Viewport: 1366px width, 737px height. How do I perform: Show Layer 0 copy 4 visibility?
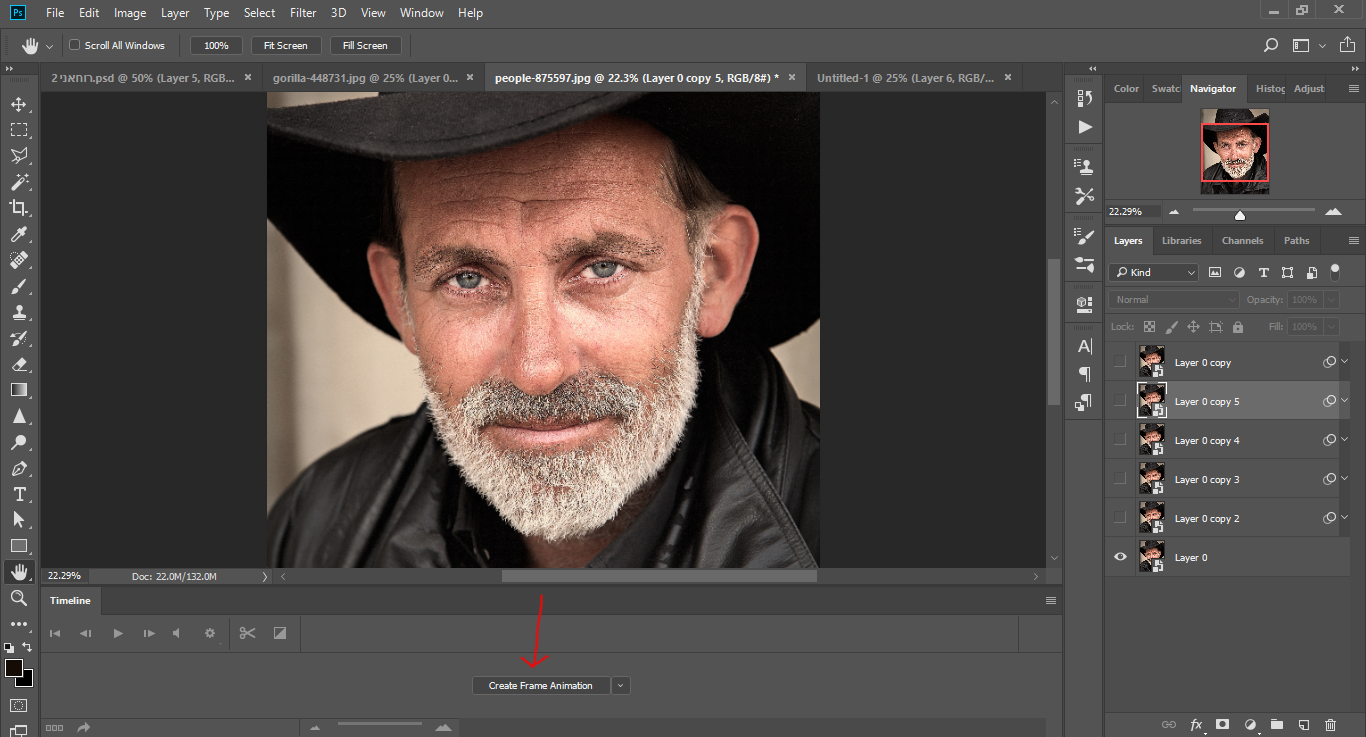[x=1120, y=440]
